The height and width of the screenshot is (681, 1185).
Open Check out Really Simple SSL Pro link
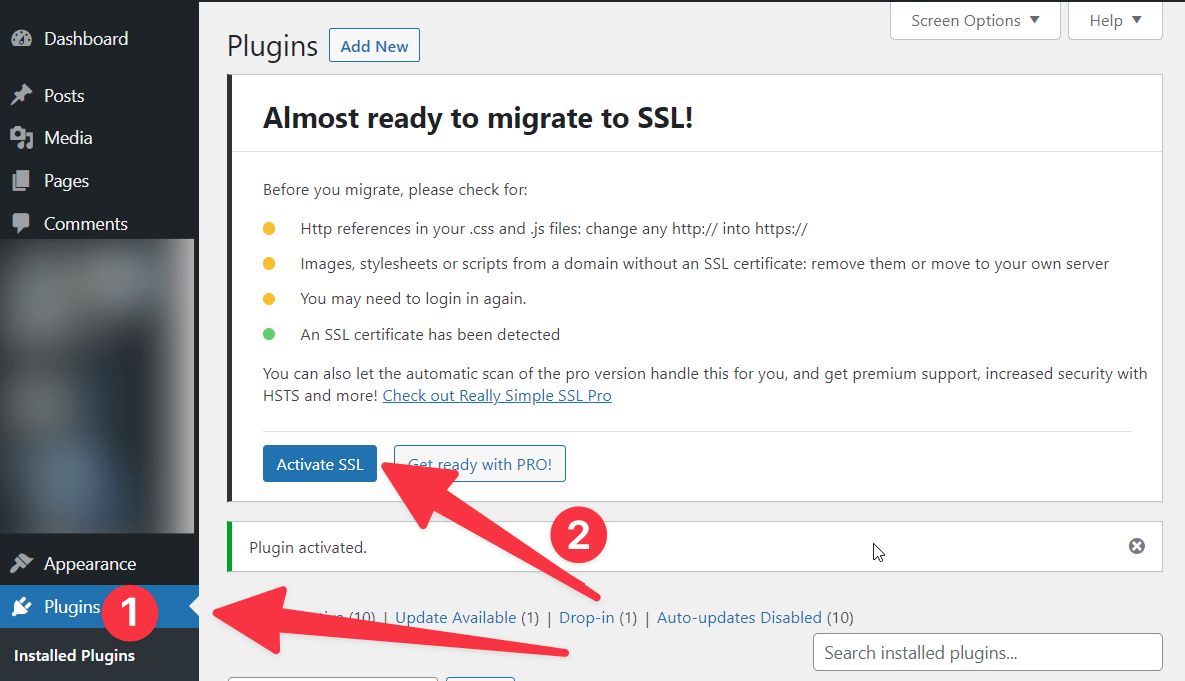pyautogui.click(x=497, y=395)
